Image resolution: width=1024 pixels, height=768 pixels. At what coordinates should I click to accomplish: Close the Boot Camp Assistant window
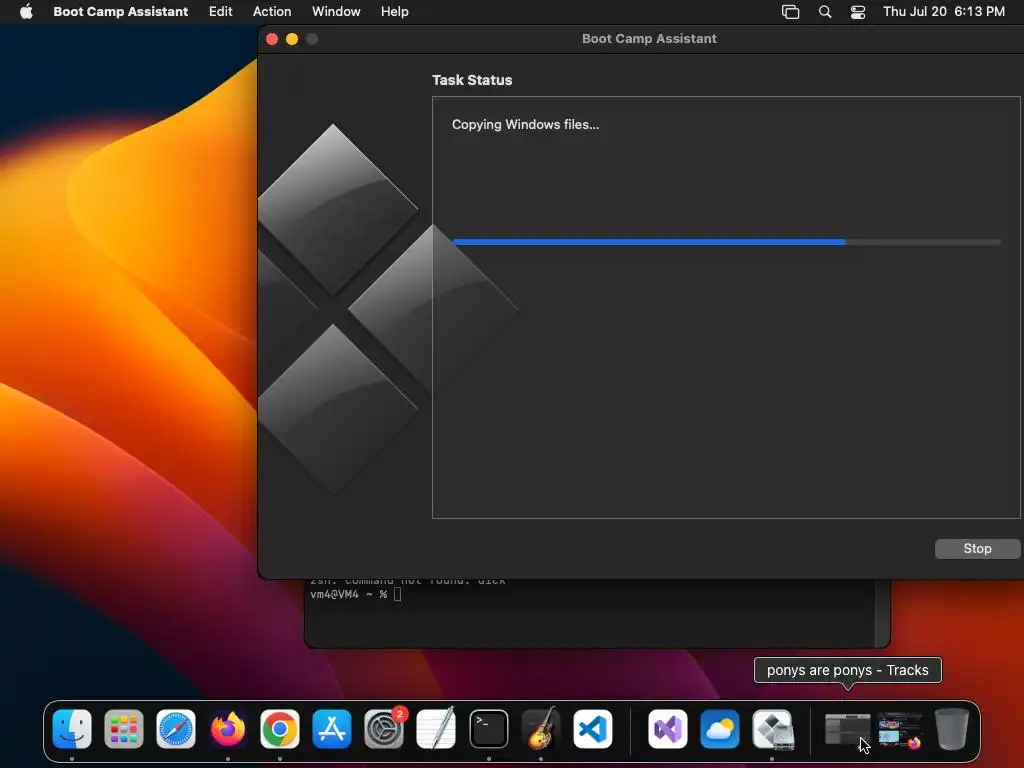click(x=272, y=39)
